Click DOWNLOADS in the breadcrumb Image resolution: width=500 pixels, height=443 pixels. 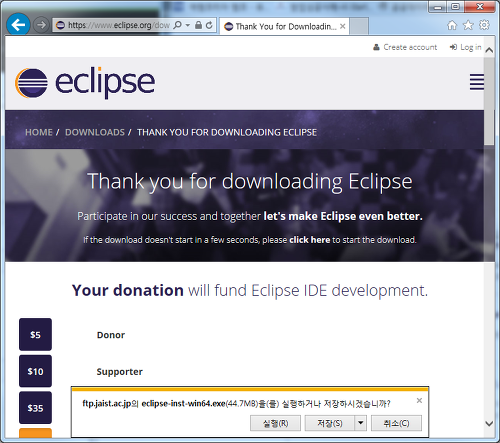[95, 132]
